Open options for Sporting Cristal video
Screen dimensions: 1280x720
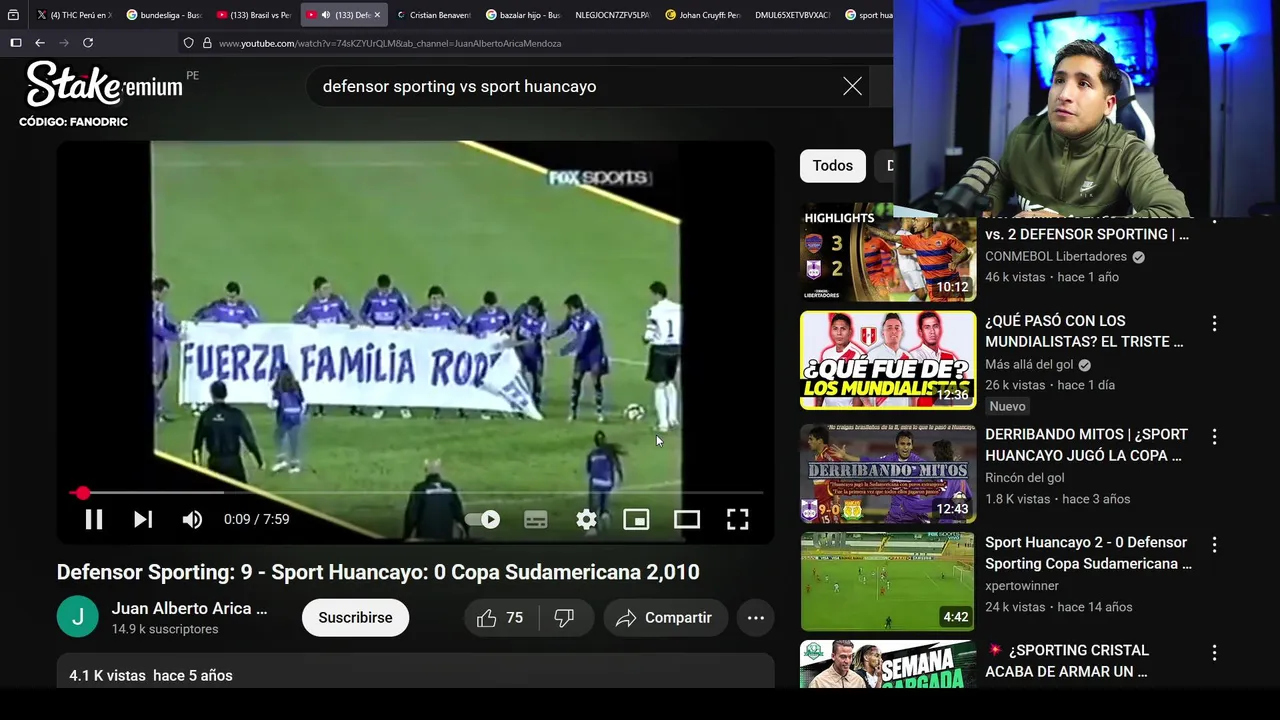[x=1214, y=653]
